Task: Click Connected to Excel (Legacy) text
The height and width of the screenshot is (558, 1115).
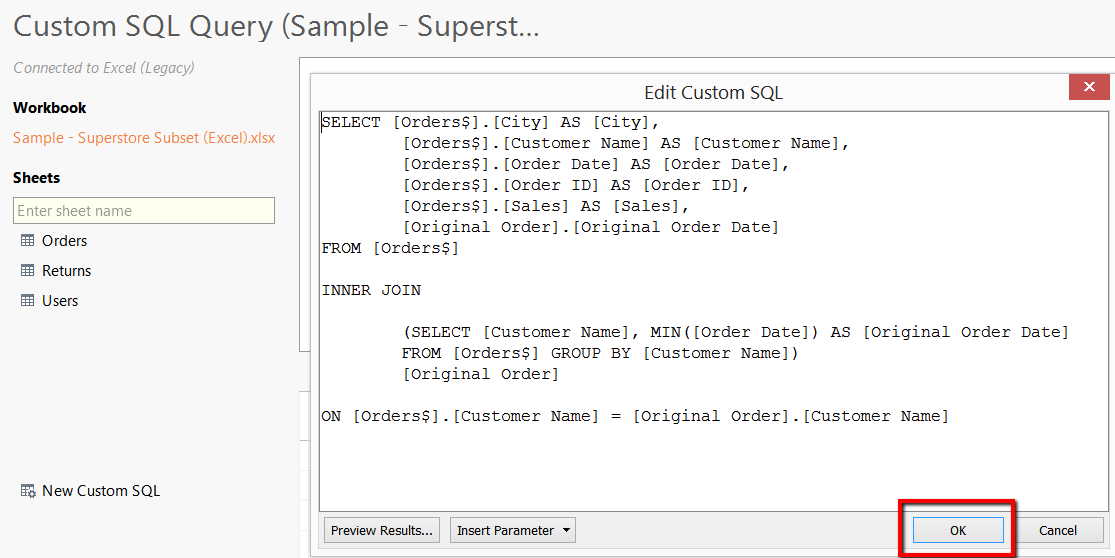Action: (104, 68)
